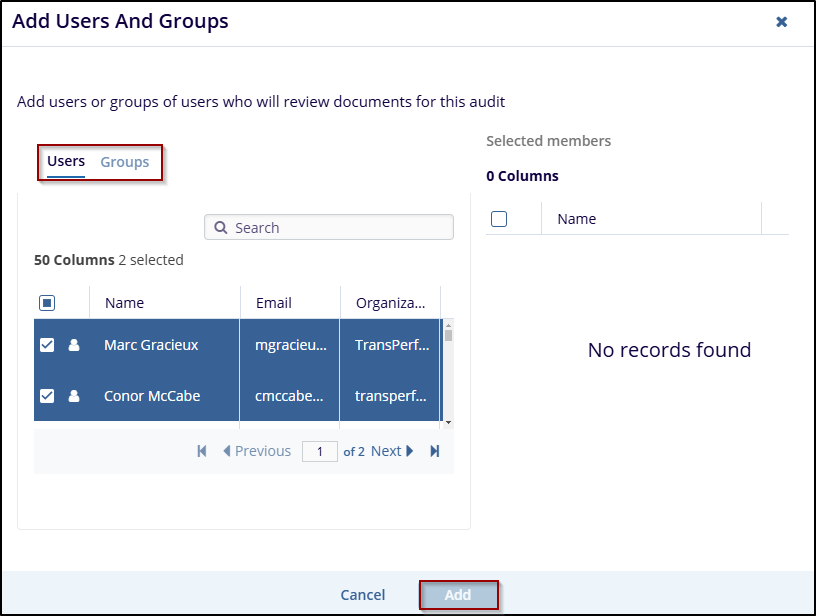Click user icon beside Marc Gracieux

pos(74,345)
